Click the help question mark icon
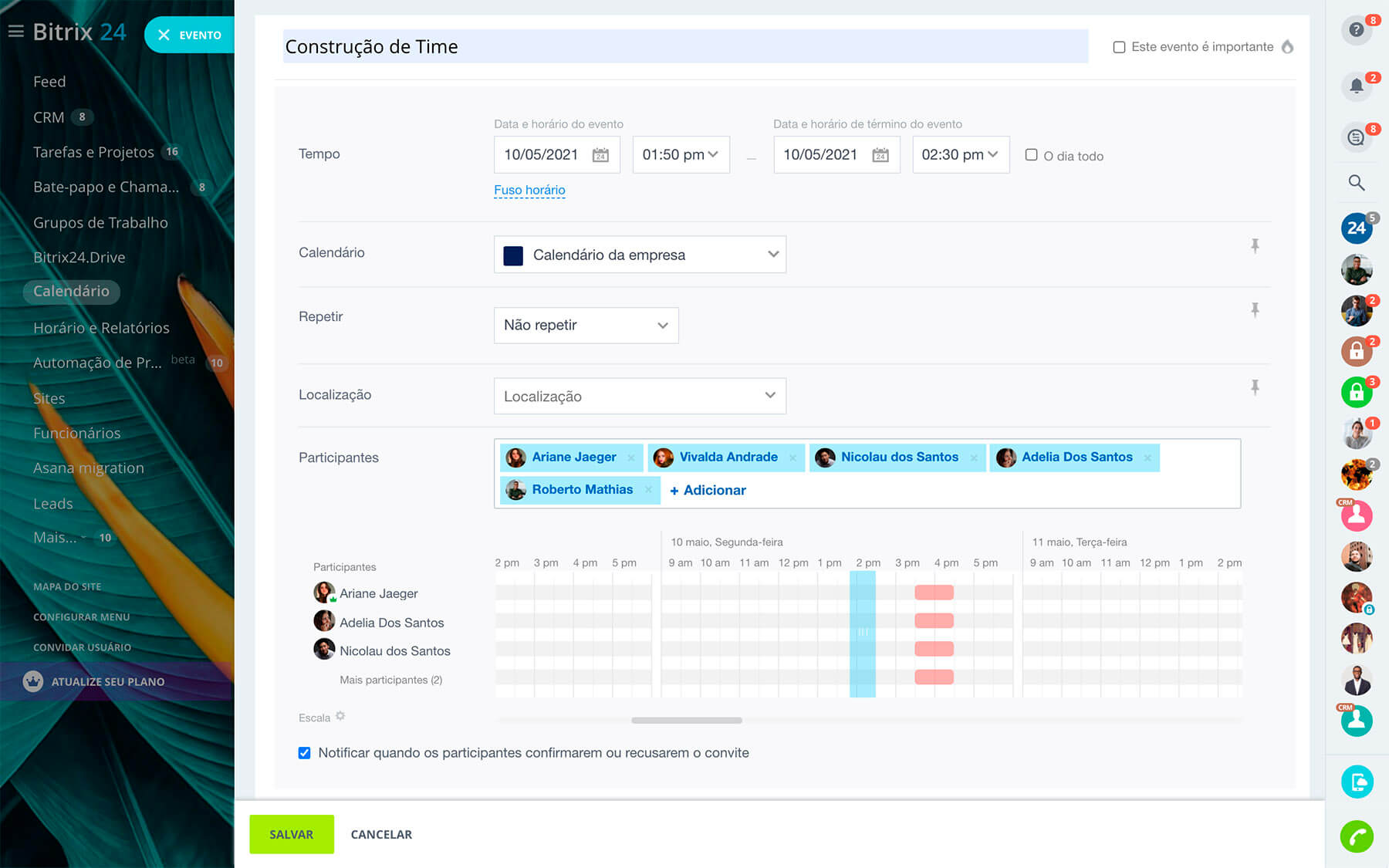The width and height of the screenshot is (1389, 868). point(1356,30)
